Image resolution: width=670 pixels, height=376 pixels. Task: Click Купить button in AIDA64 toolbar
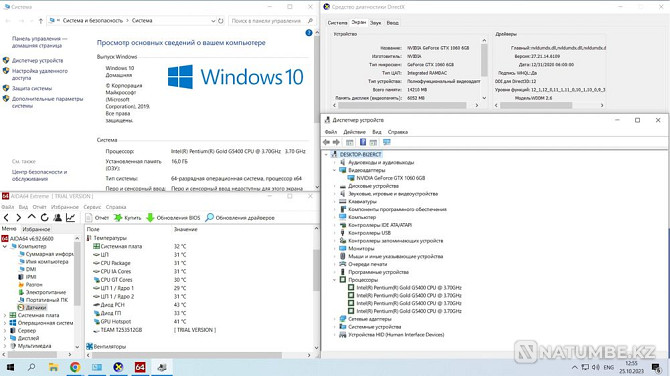point(128,218)
